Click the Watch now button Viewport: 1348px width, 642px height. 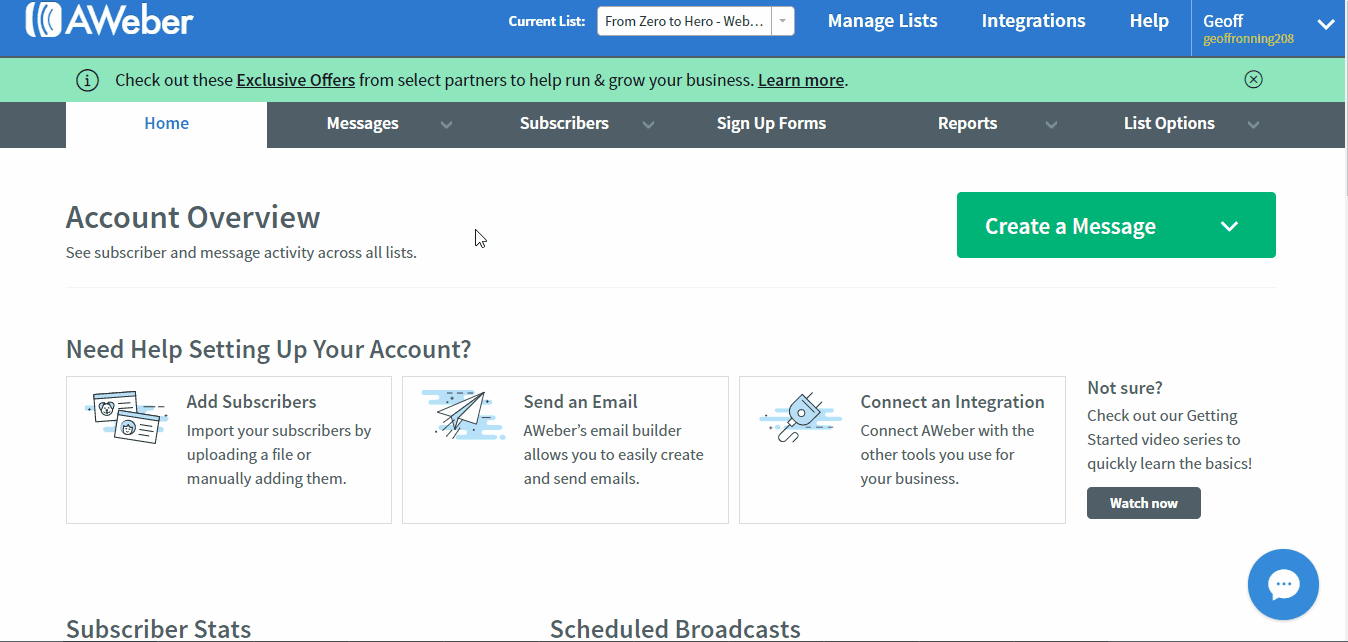(1143, 503)
